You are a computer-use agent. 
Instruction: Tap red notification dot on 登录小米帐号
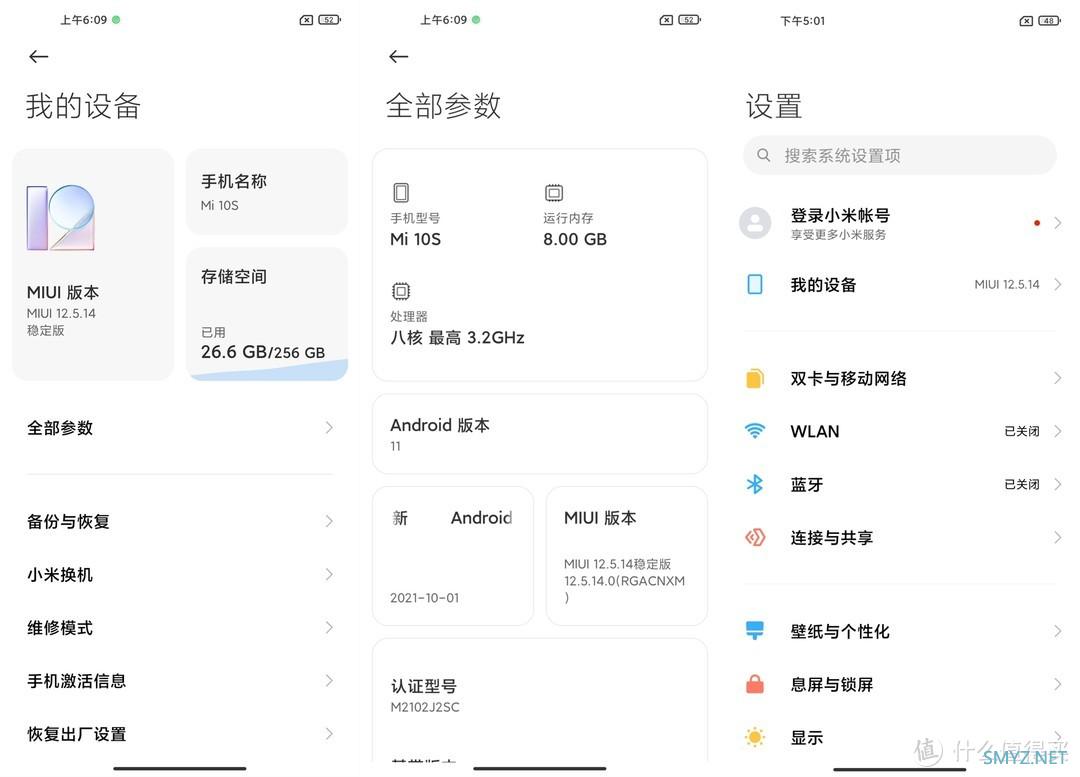[x=1037, y=222]
